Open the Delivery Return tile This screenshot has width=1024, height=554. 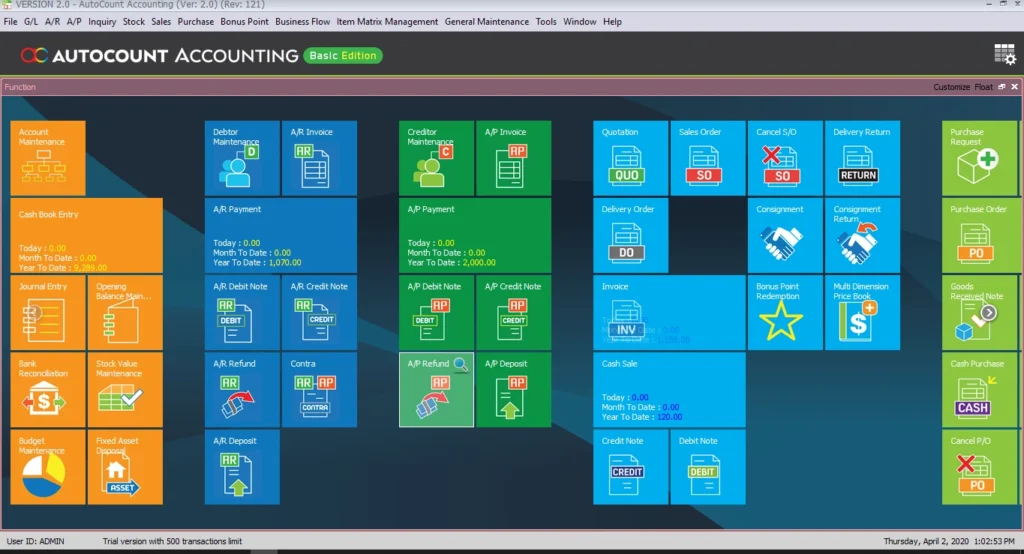tap(862, 158)
